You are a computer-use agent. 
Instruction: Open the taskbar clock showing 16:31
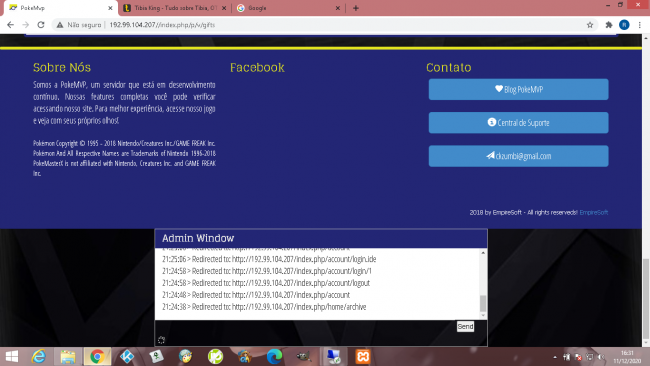click(x=627, y=357)
